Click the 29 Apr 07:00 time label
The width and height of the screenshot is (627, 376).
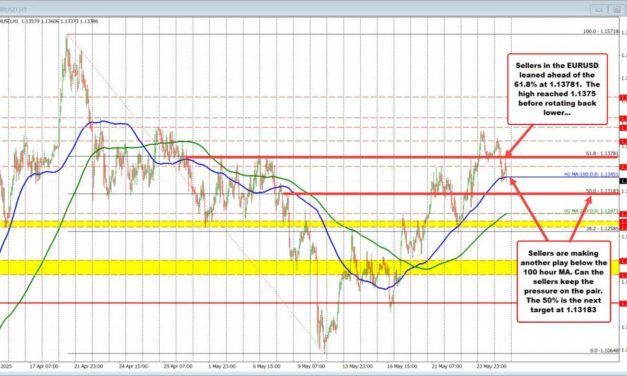(178, 366)
